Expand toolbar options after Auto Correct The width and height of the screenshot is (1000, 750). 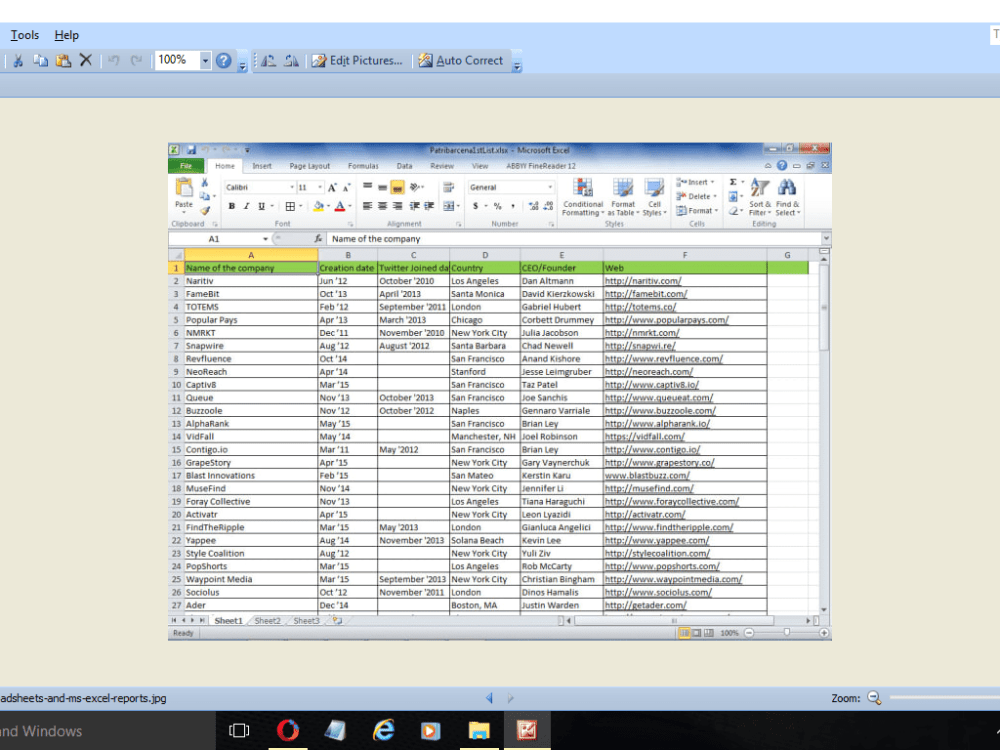coord(517,64)
